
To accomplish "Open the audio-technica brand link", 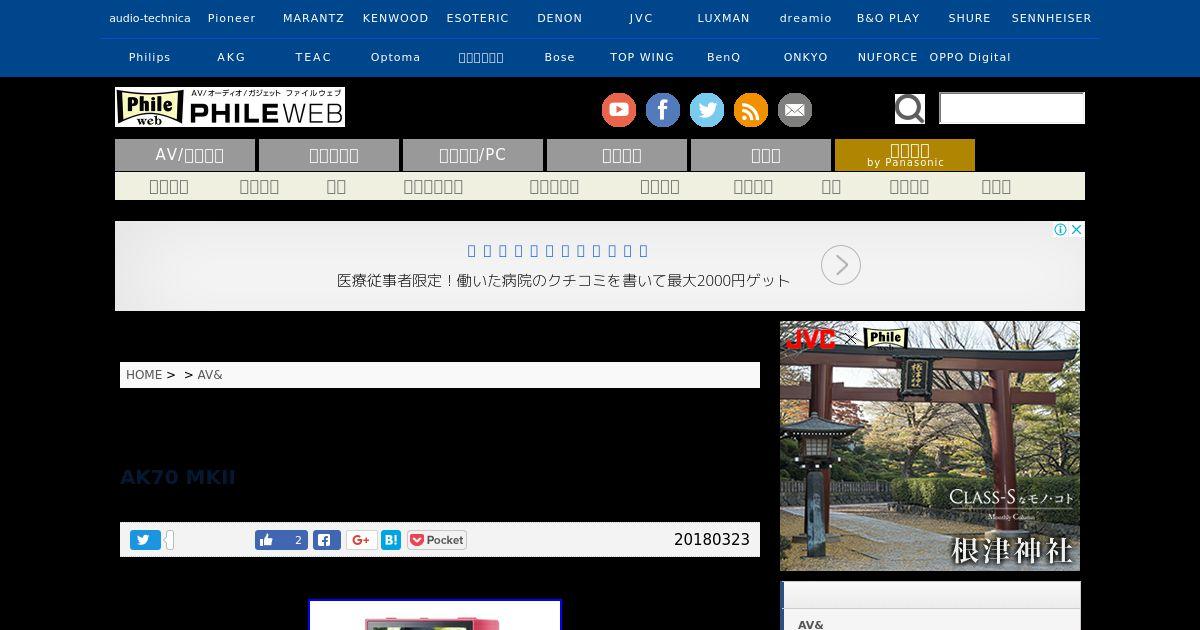I will 150,18.
